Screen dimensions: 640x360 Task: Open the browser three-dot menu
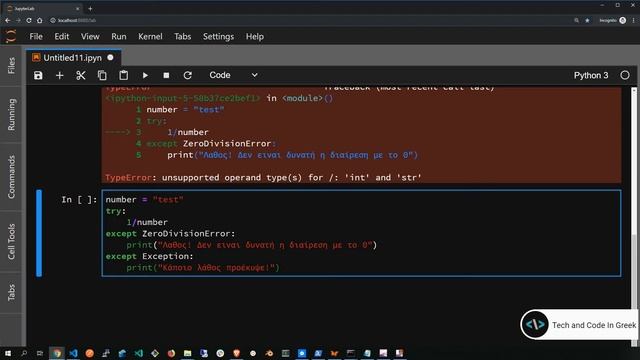[x=633, y=20]
